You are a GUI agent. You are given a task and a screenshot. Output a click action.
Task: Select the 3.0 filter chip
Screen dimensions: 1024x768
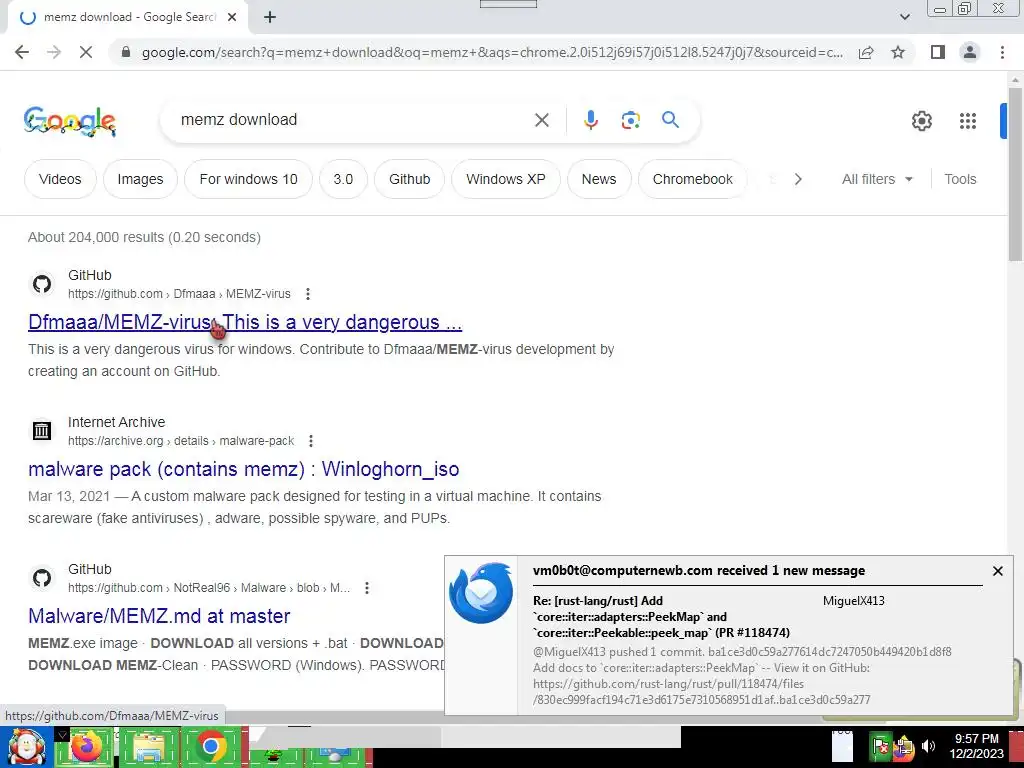(x=344, y=179)
